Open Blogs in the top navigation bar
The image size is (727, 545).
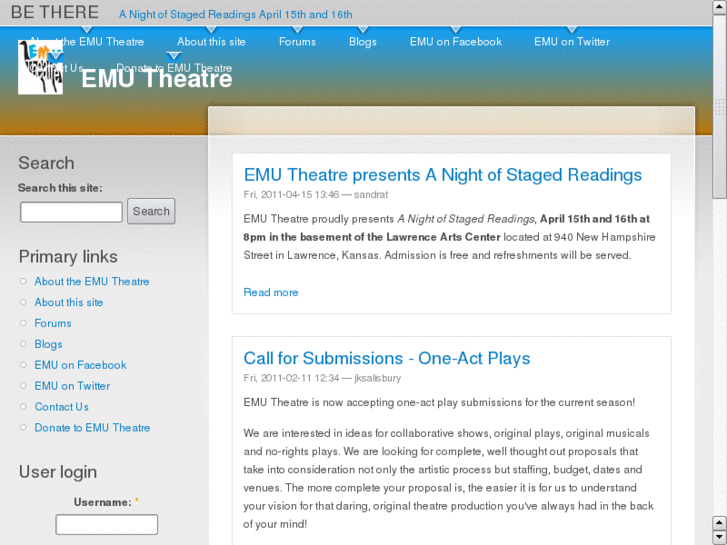(363, 42)
